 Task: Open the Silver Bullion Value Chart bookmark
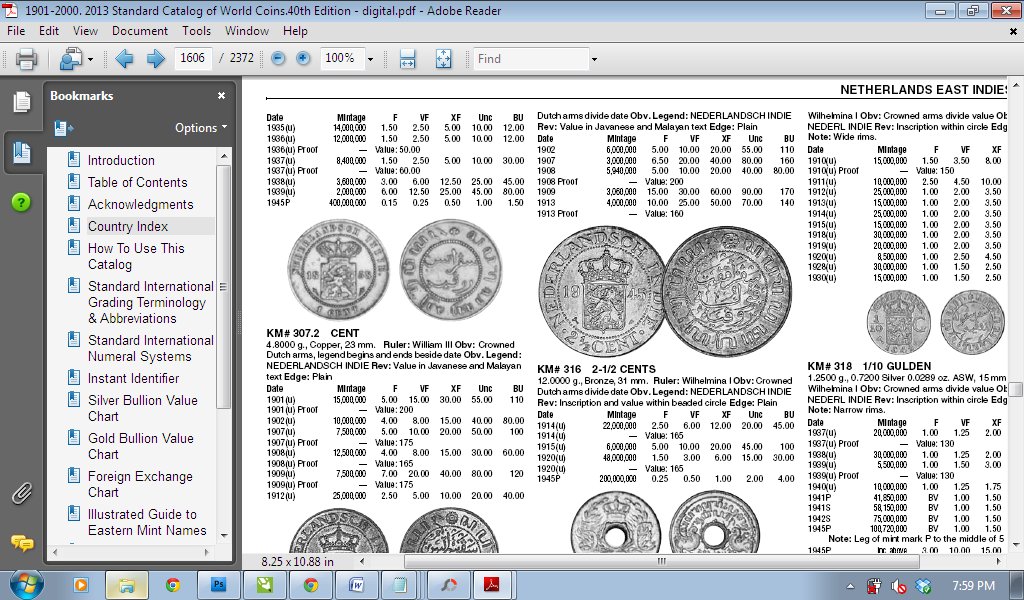click(x=142, y=408)
